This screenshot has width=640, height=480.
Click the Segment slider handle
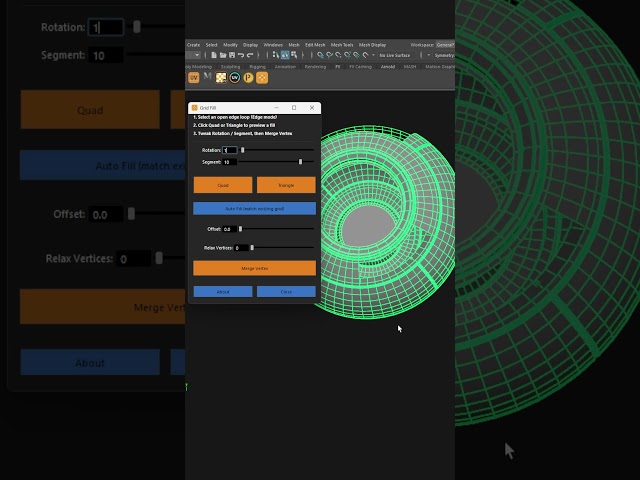coord(300,162)
